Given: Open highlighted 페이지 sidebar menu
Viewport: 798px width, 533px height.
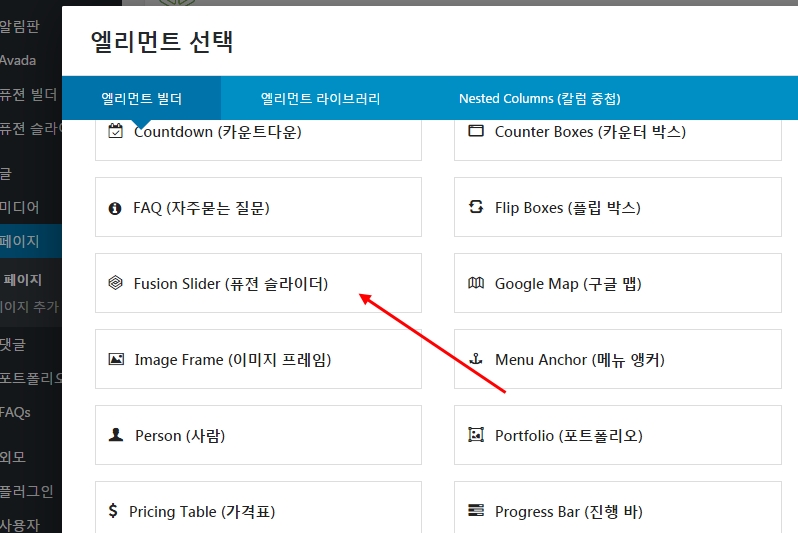Looking at the screenshot, I should pos(31,241).
